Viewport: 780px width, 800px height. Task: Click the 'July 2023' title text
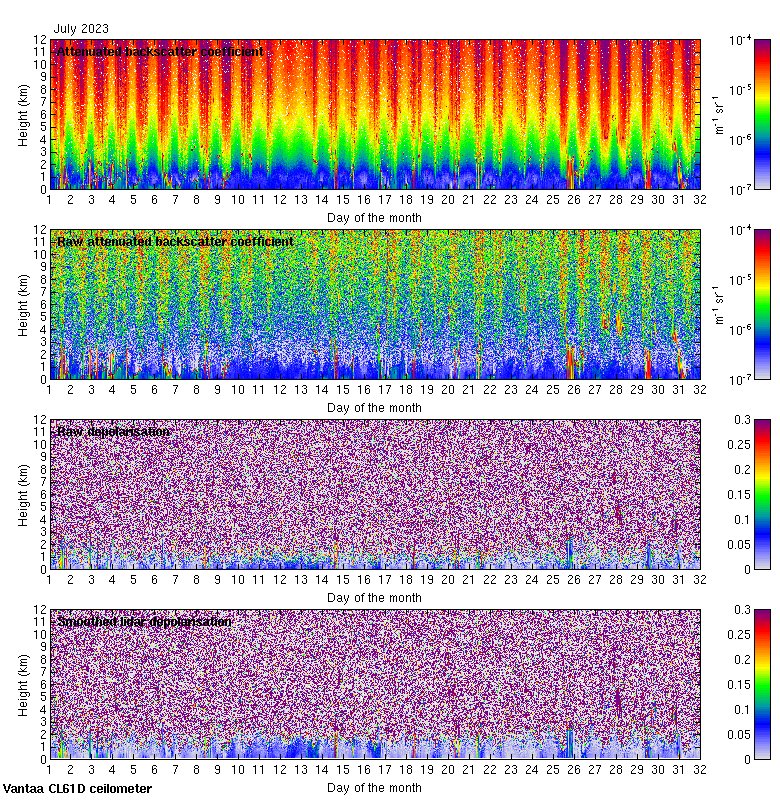(x=81, y=29)
